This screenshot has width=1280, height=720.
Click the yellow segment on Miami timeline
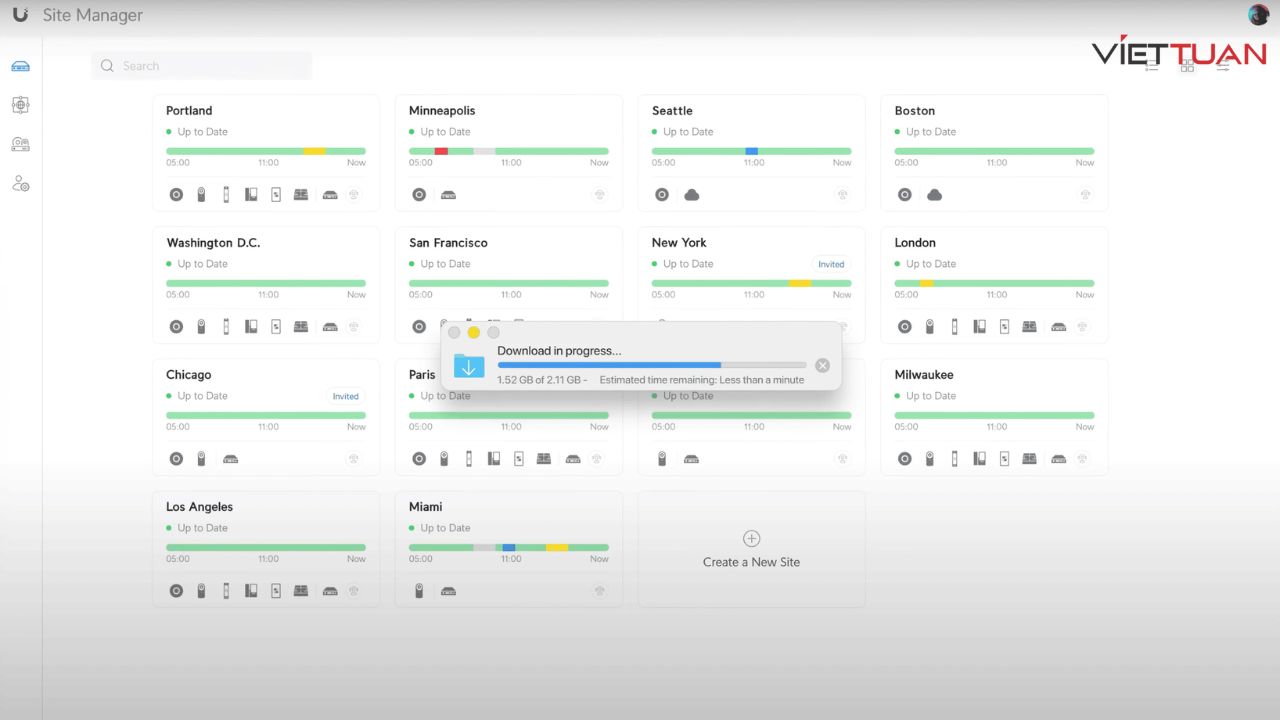point(557,547)
